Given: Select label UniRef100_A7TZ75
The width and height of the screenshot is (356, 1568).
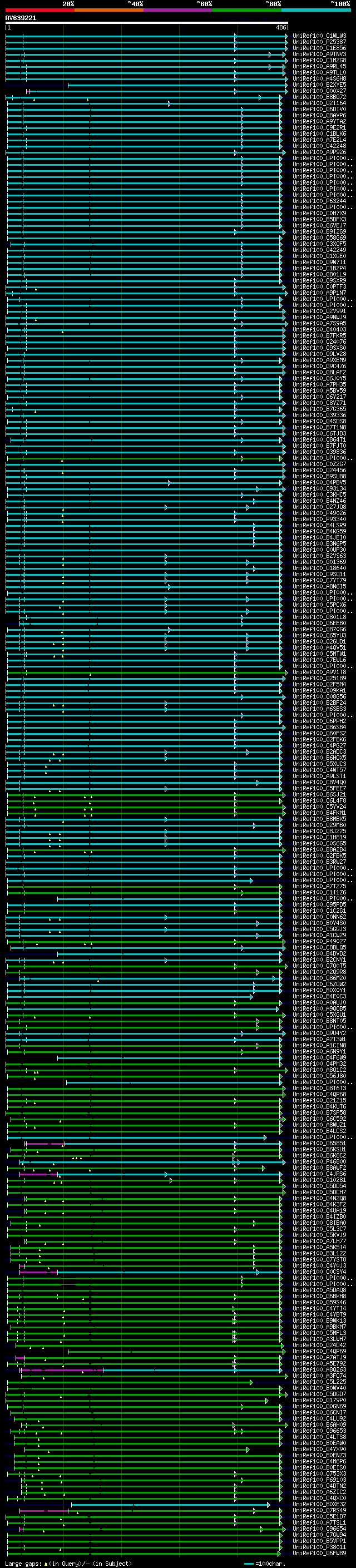Looking at the screenshot, I should coord(319,887).
